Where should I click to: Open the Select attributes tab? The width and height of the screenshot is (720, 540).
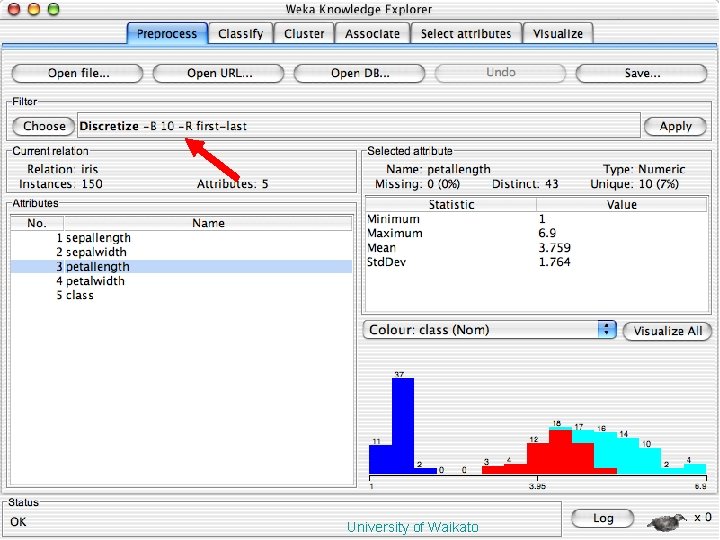point(466,34)
